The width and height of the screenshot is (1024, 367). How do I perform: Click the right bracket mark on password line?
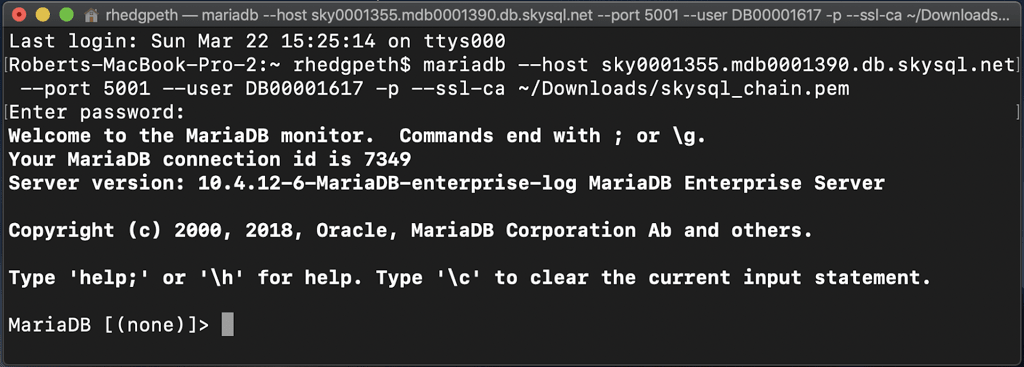(1018, 113)
